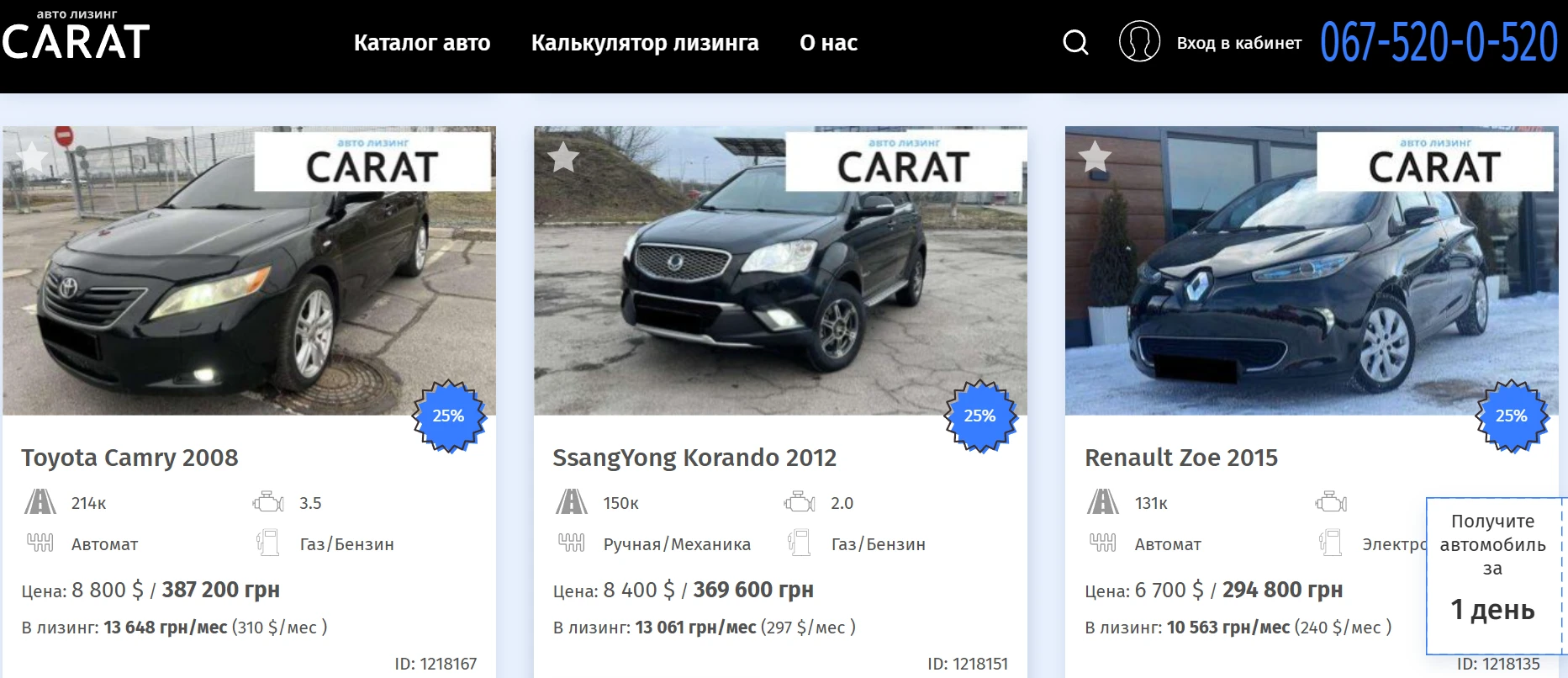This screenshot has height=678, width=1568.
Task: Click the Газ/Бензин text on SsangYong Korando
Action: (878, 544)
